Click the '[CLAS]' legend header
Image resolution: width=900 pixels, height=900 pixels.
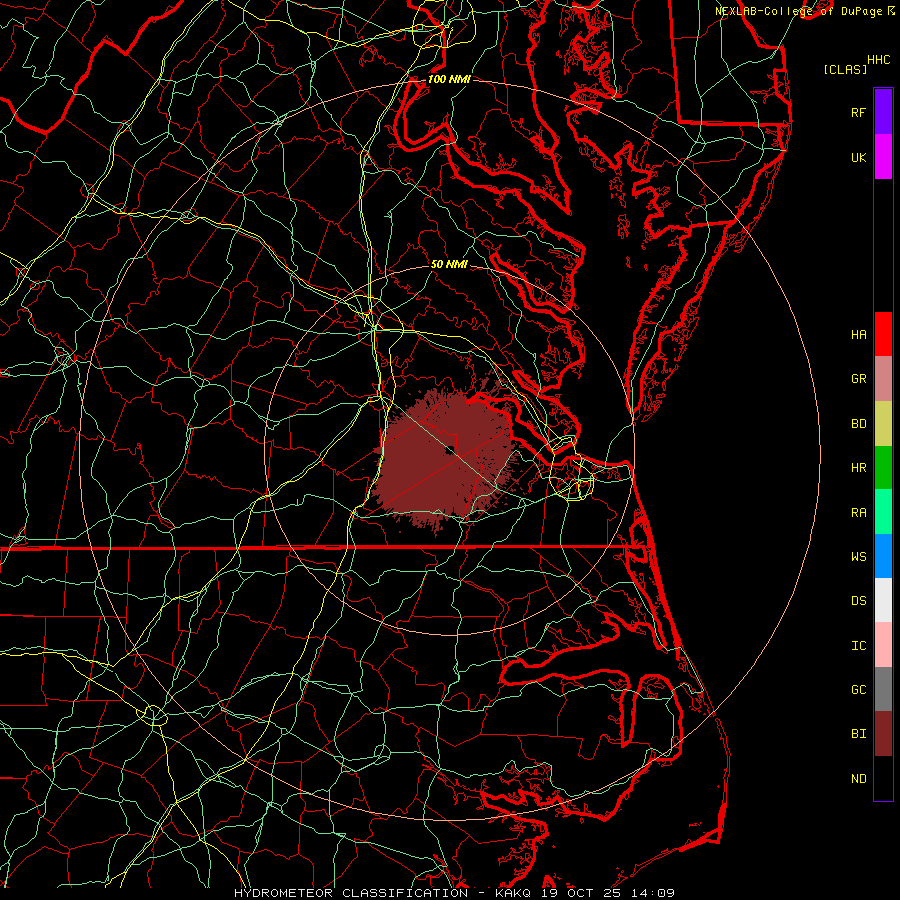pyautogui.click(x=845, y=69)
